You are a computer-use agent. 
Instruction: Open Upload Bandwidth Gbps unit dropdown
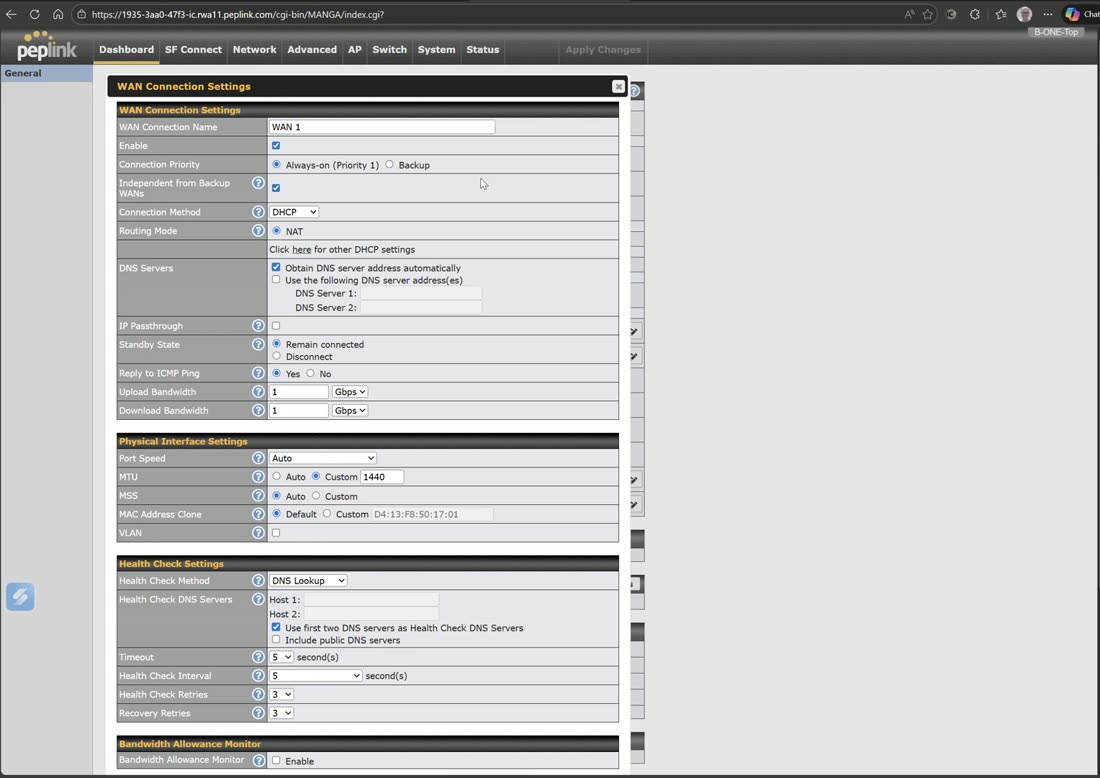350,391
